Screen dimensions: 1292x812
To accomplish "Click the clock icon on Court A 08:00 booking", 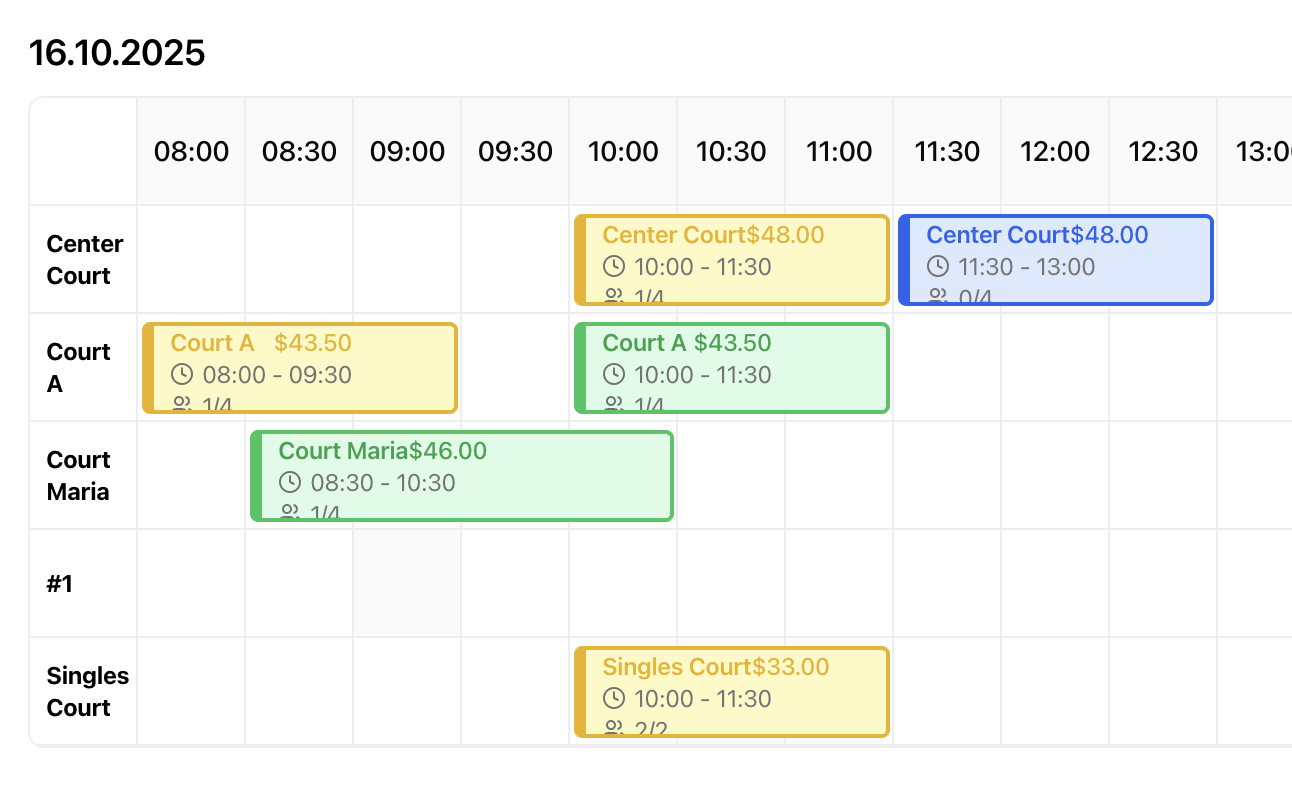I will (x=182, y=375).
